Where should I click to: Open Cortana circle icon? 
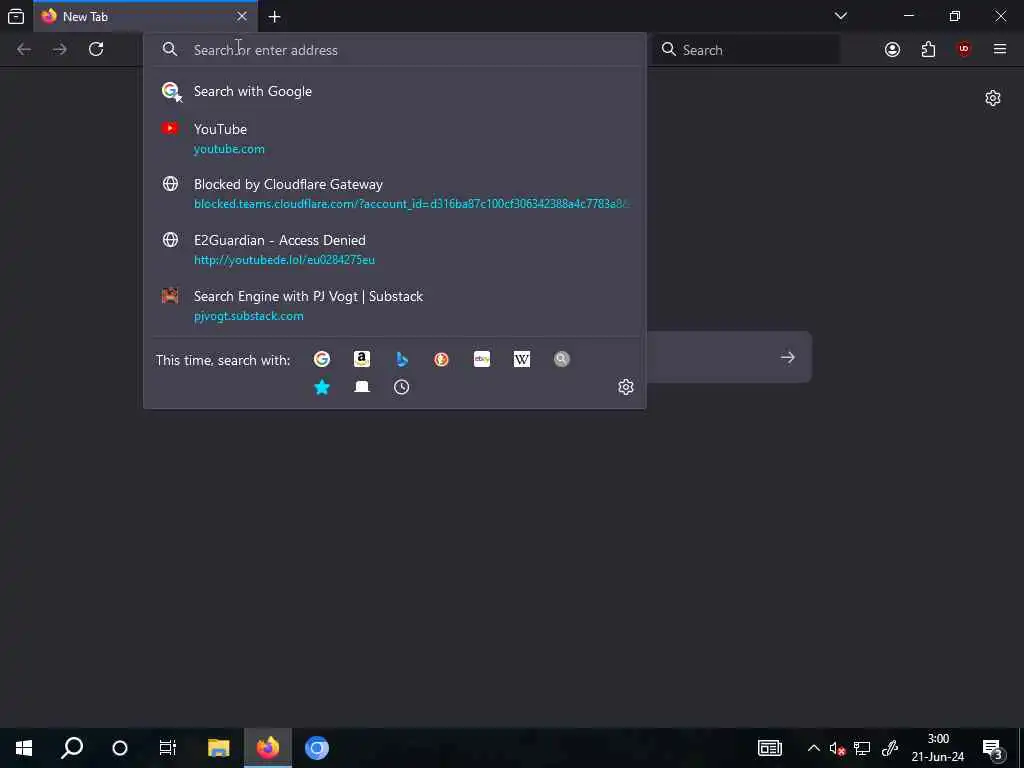[x=120, y=748]
